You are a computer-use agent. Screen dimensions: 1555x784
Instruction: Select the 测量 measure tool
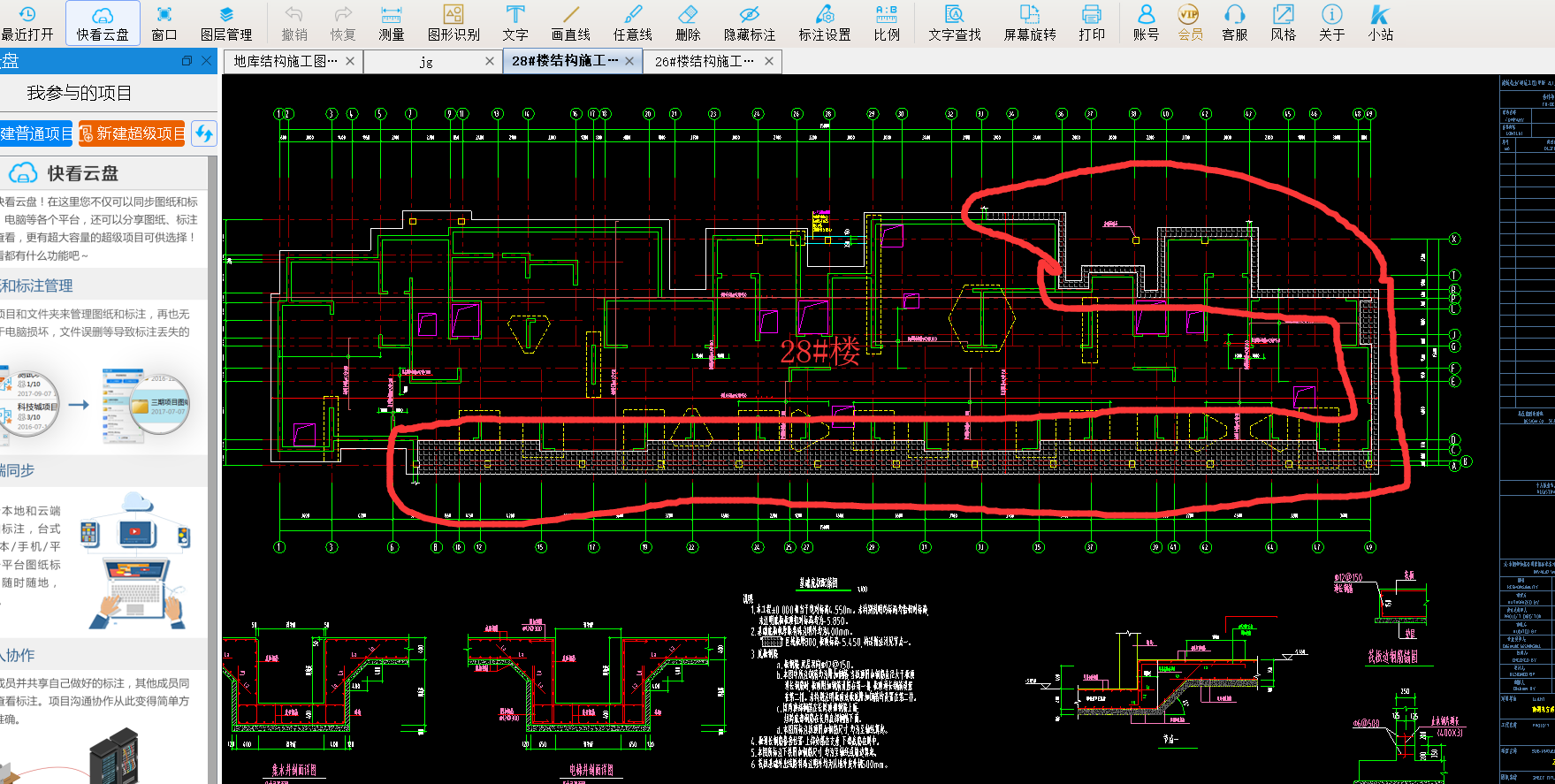392,23
